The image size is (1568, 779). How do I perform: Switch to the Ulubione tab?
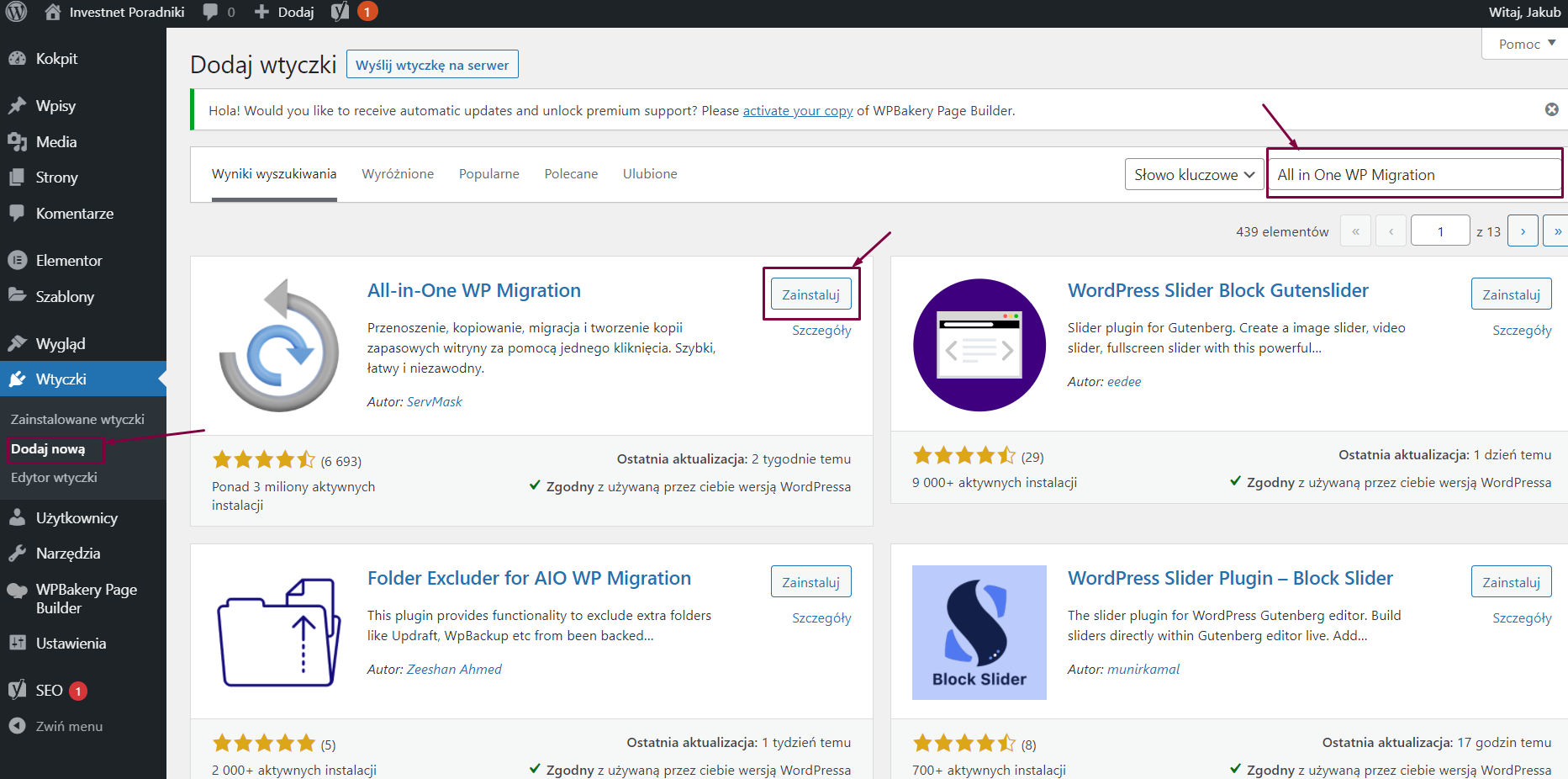point(649,174)
